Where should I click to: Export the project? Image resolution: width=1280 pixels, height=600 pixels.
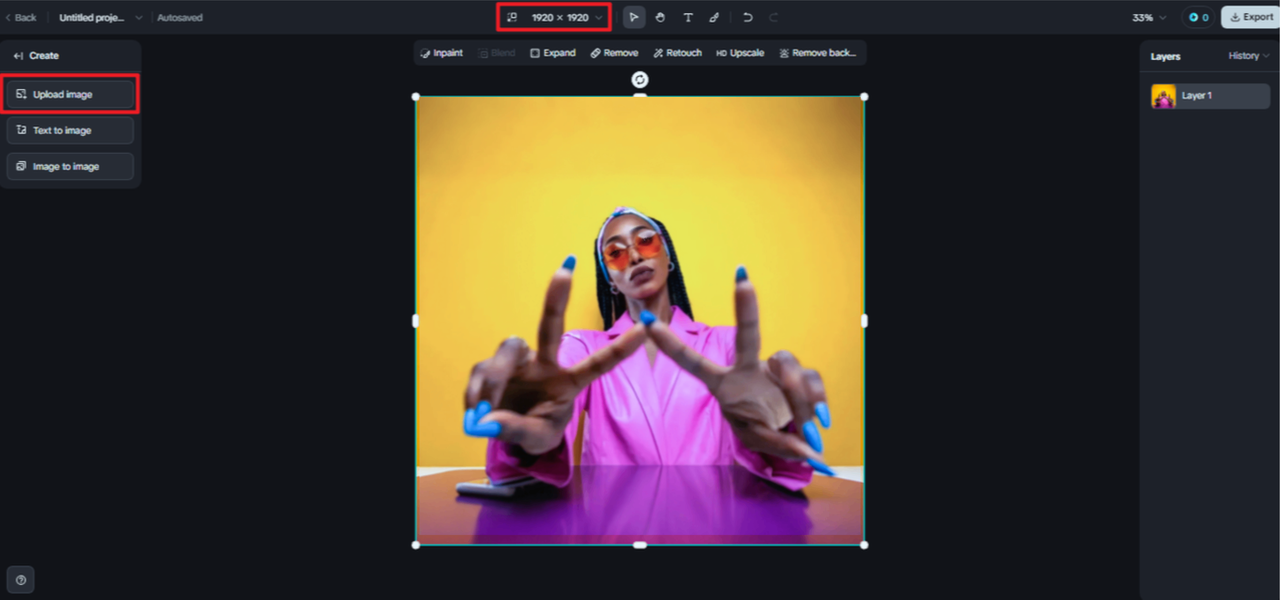pyautogui.click(x=1251, y=17)
